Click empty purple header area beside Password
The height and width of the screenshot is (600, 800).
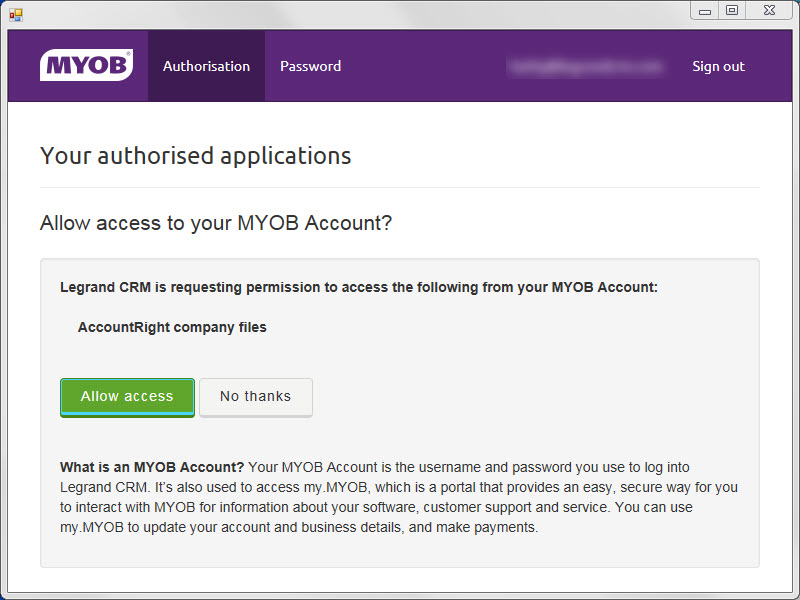pyautogui.click(x=420, y=66)
